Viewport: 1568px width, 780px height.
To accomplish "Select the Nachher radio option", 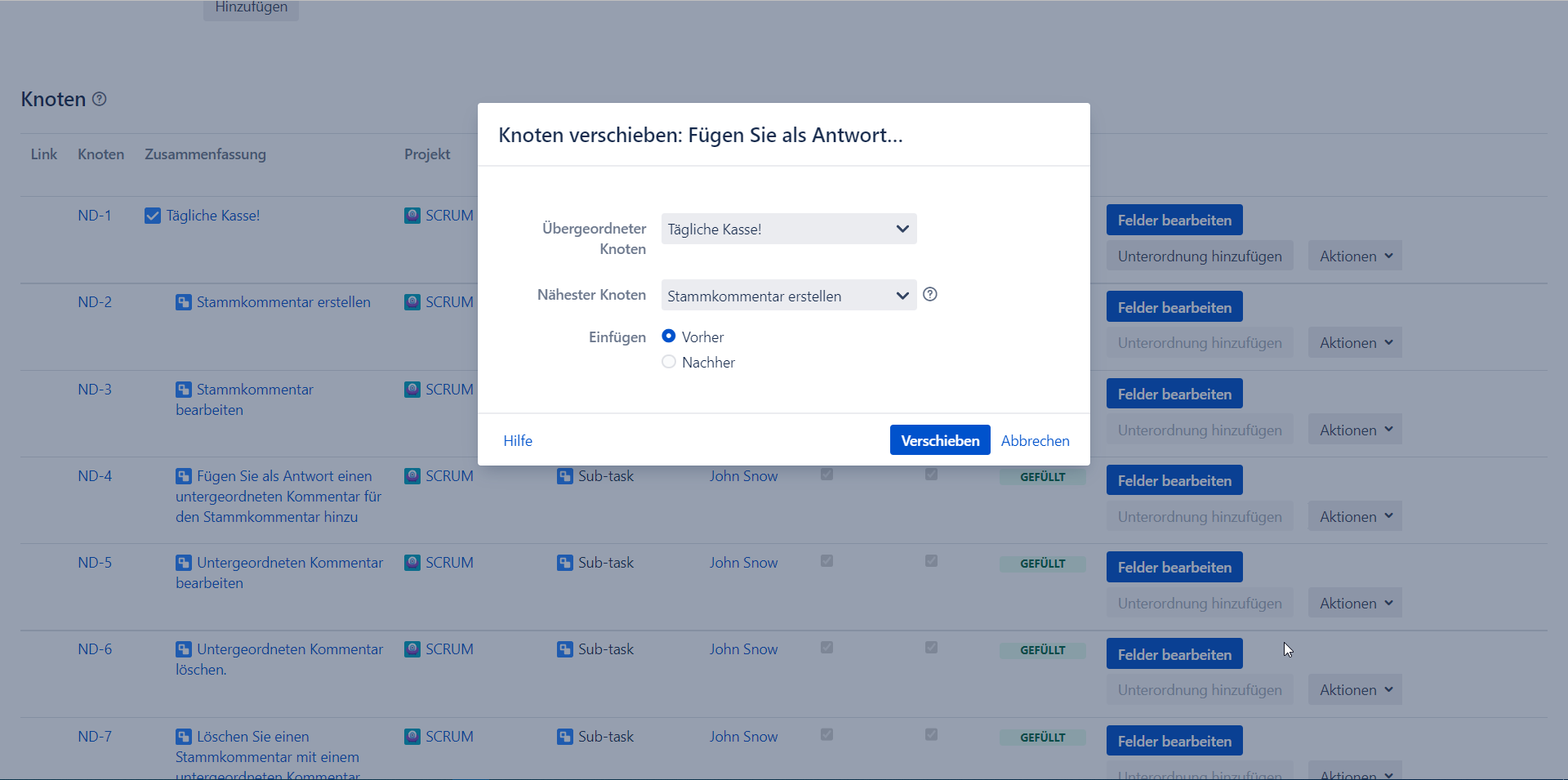I will 669,362.
